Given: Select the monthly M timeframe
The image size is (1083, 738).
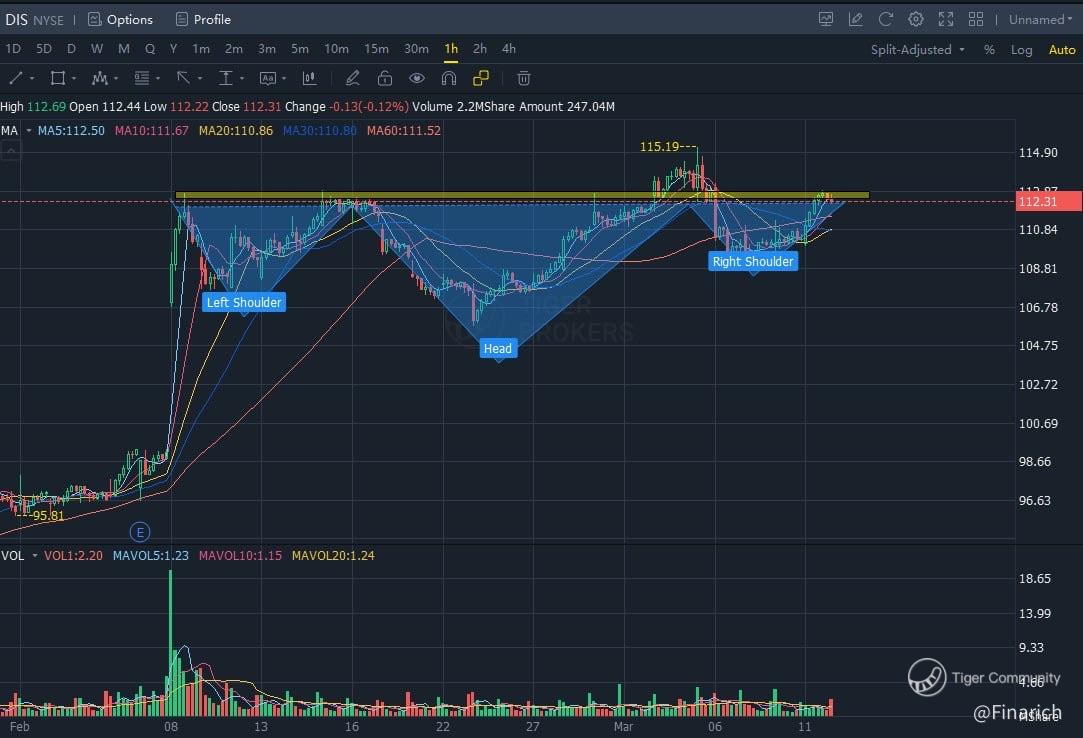Looking at the screenshot, I should [x=124, y=49].
